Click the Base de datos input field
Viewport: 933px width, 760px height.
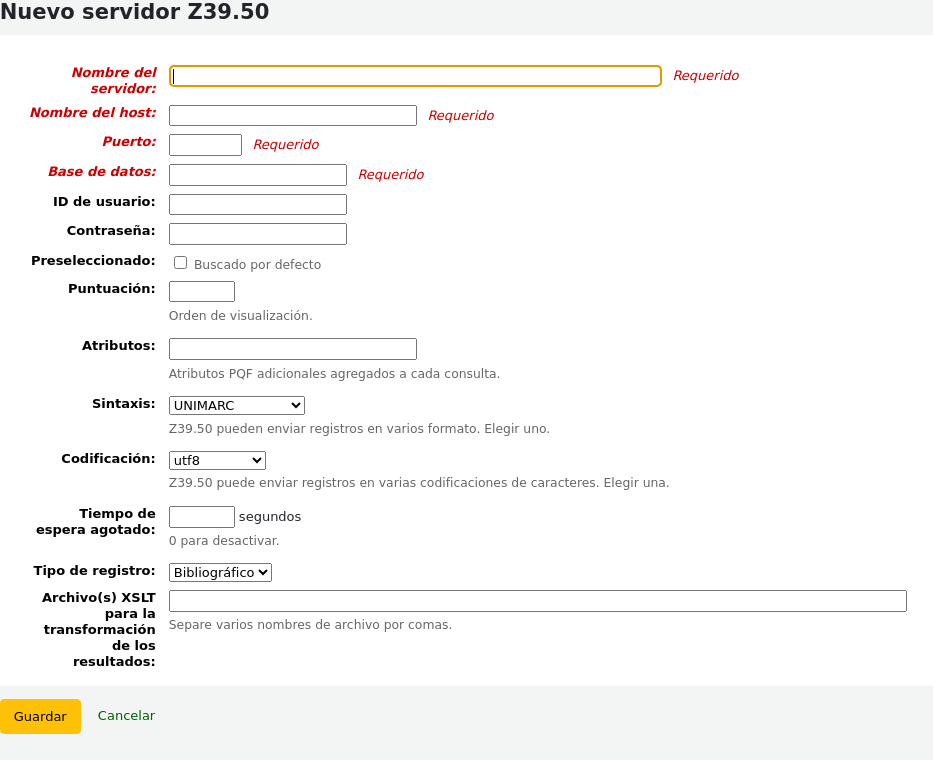point(257,174)
